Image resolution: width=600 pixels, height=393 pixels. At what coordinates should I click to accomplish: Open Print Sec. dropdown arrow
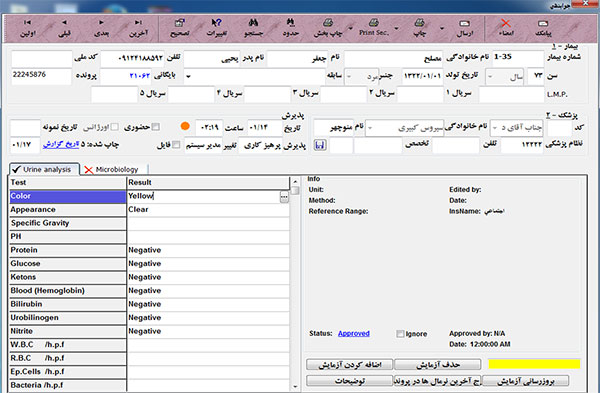pos(396,29)
